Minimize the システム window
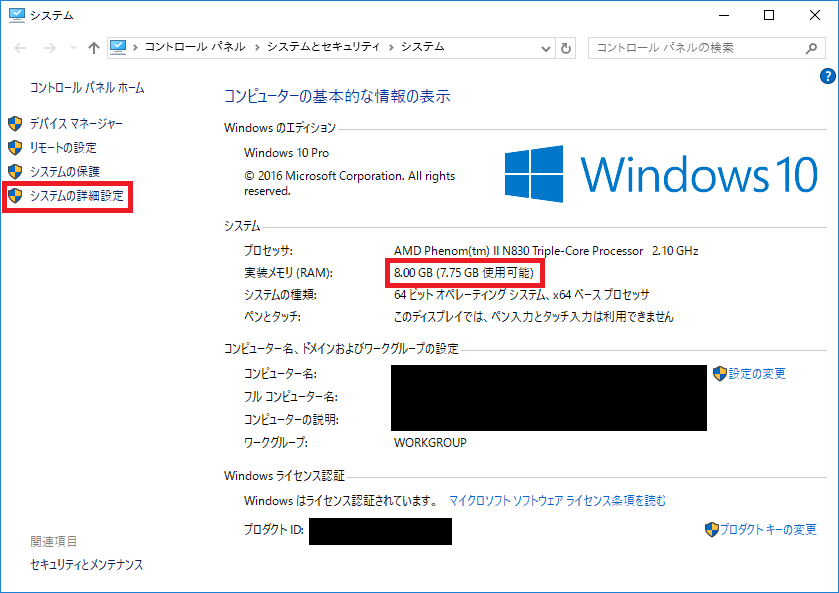The width and height of the screenshot is (839, 593). click(x=724, y=15)
